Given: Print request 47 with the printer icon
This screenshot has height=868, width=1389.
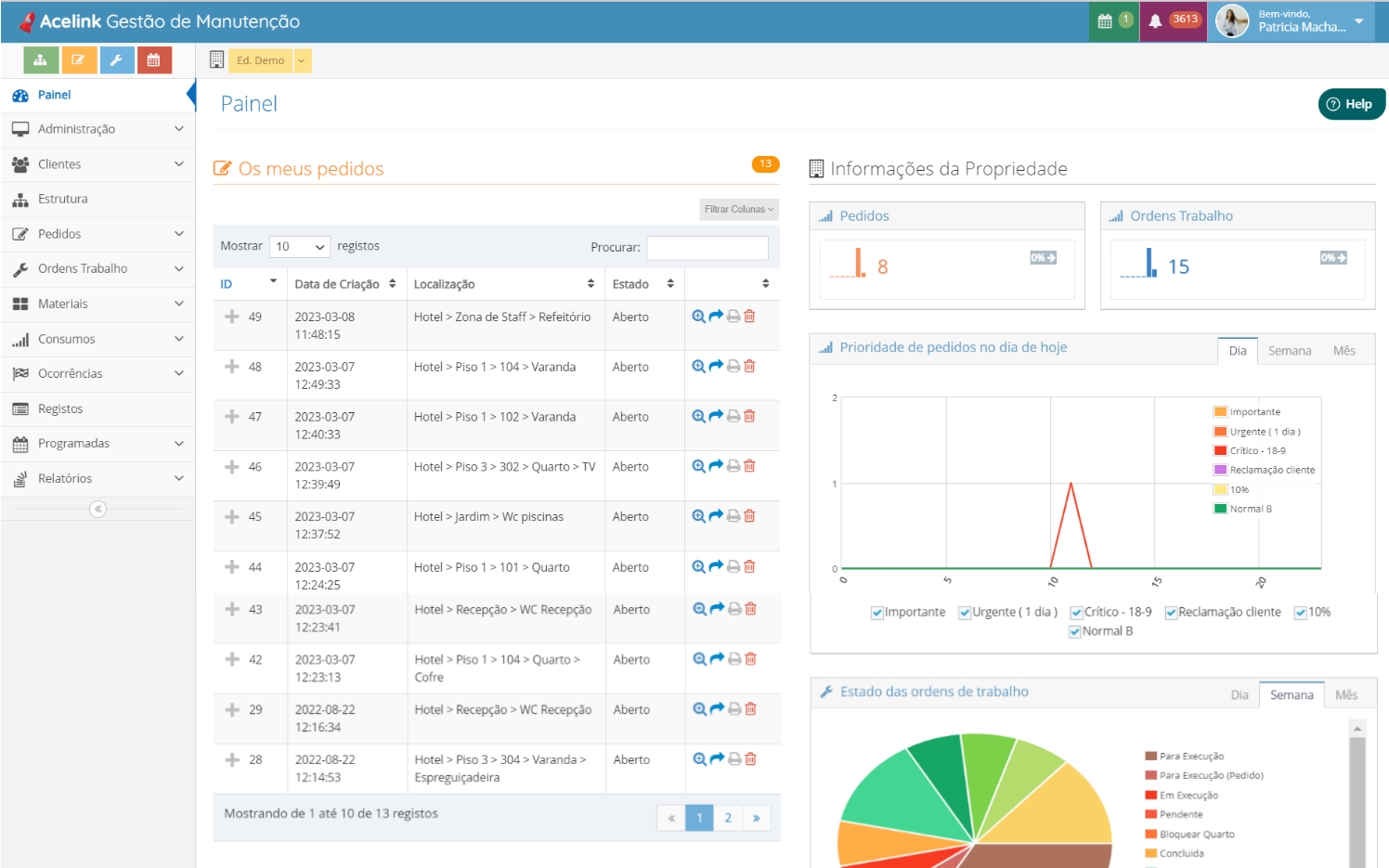Looking at the screenshot, I should point(733,416).
